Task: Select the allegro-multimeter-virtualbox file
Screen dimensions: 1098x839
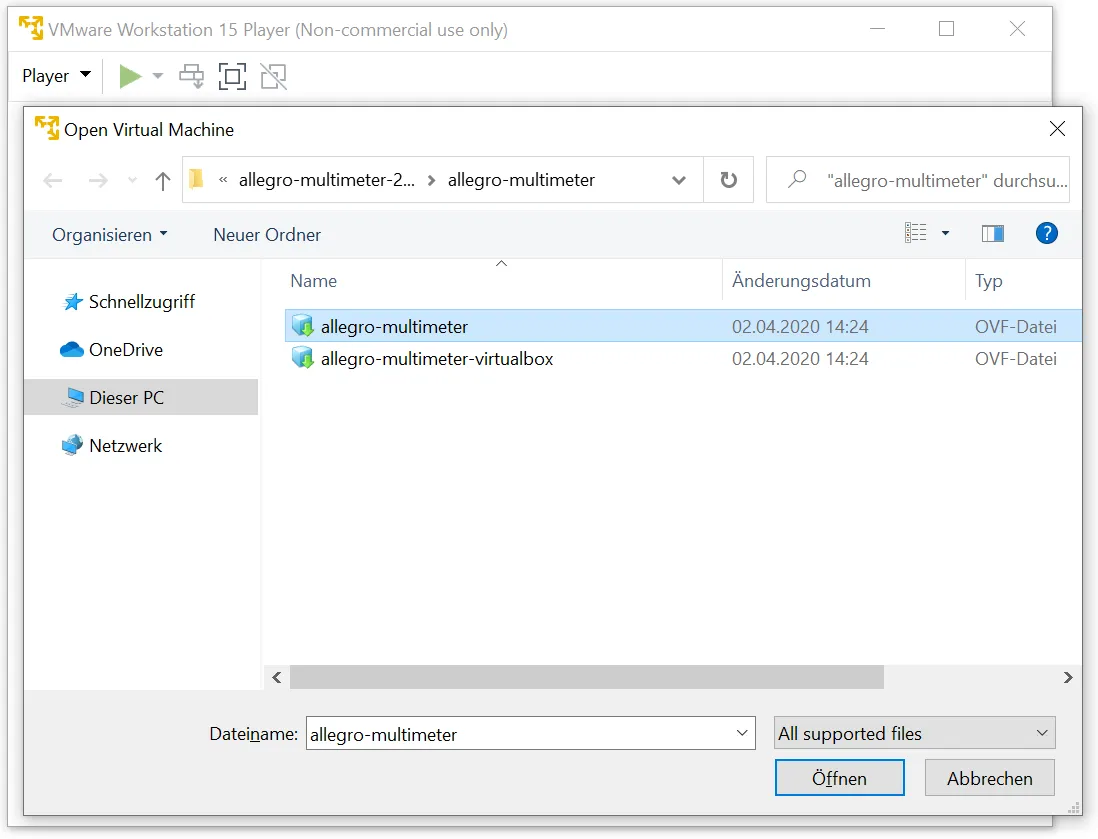Action: (x=436, y=359)
